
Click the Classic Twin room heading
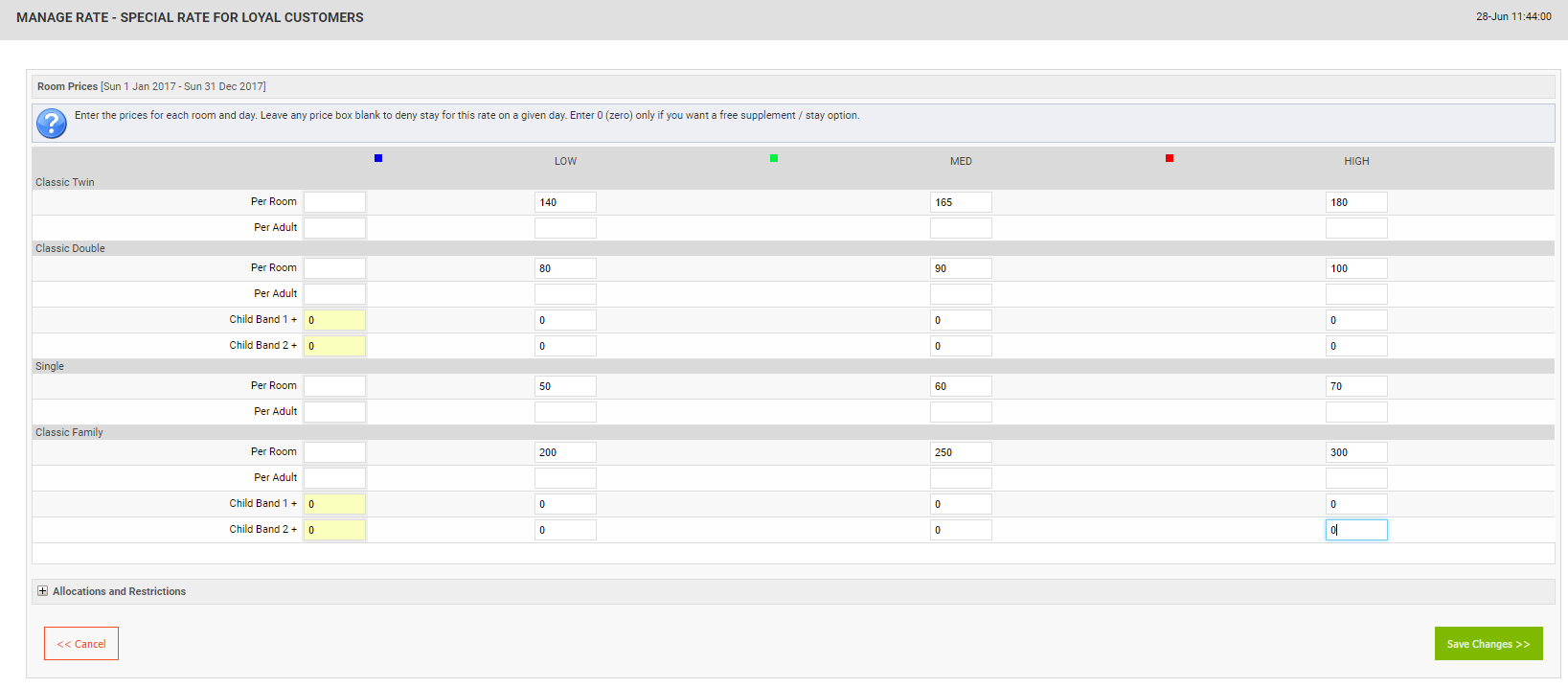point(65,182)
